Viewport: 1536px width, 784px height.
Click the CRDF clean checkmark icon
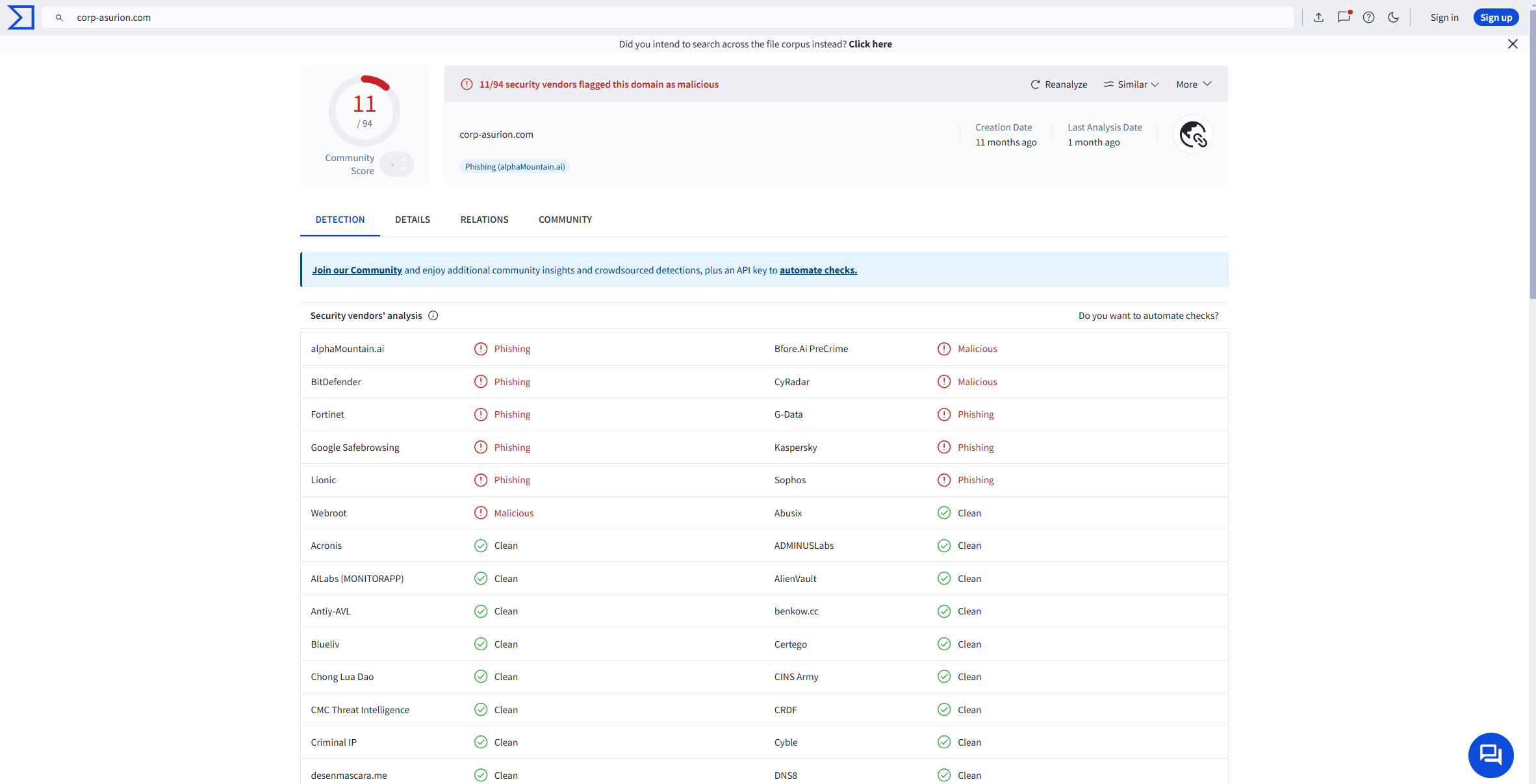943,710
